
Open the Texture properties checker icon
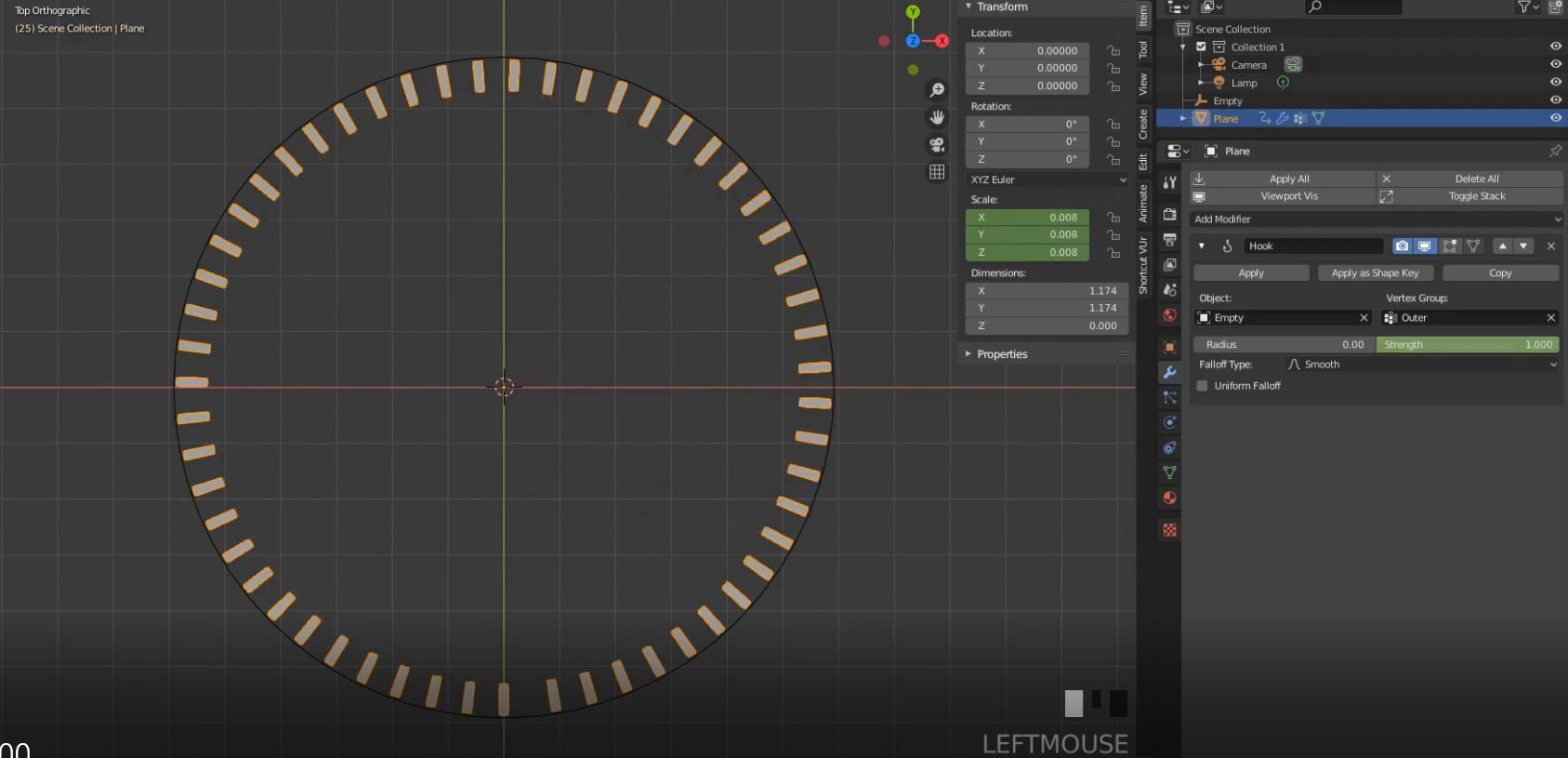tap(1170, 530)
